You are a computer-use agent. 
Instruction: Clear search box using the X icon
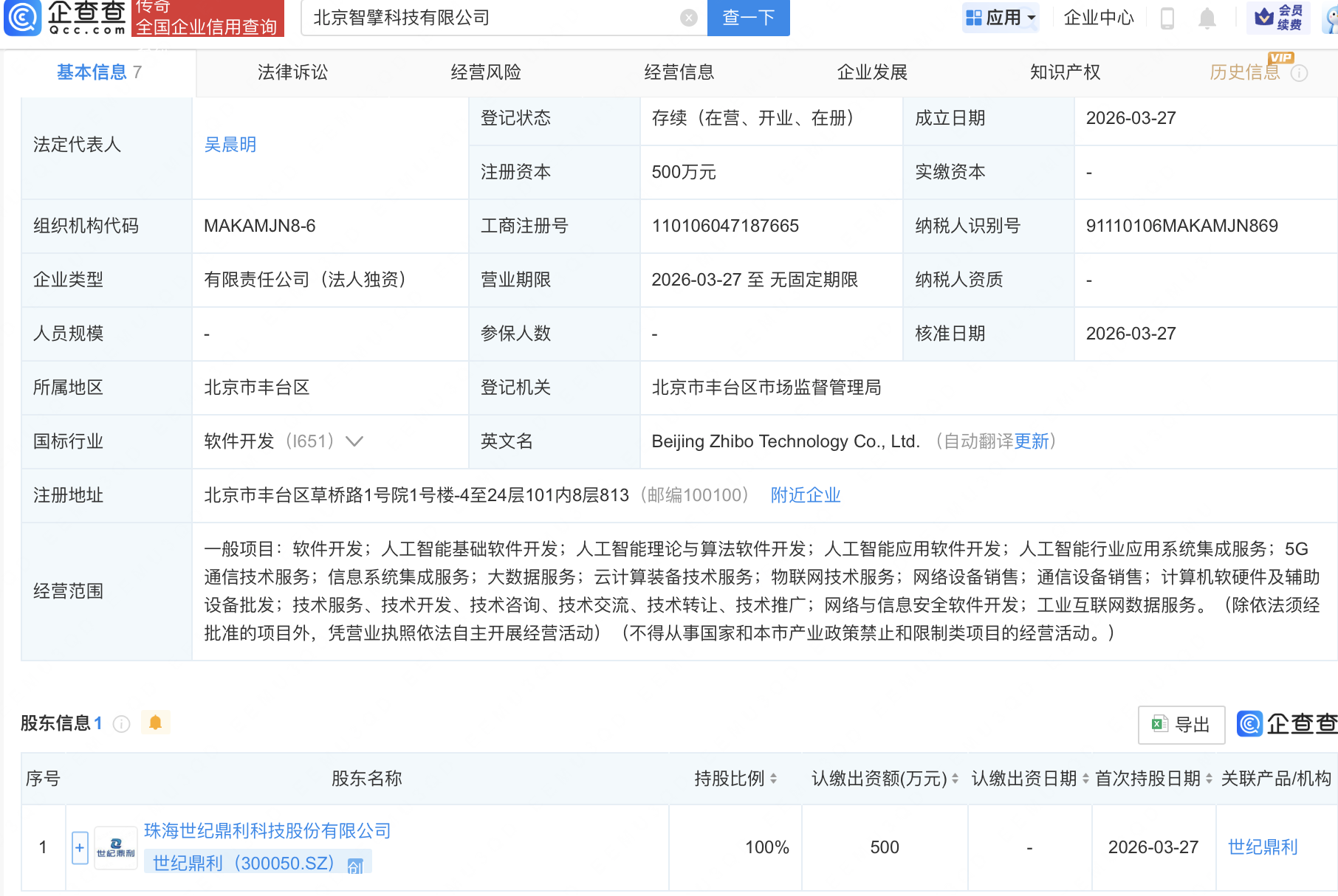coord(687,18)
